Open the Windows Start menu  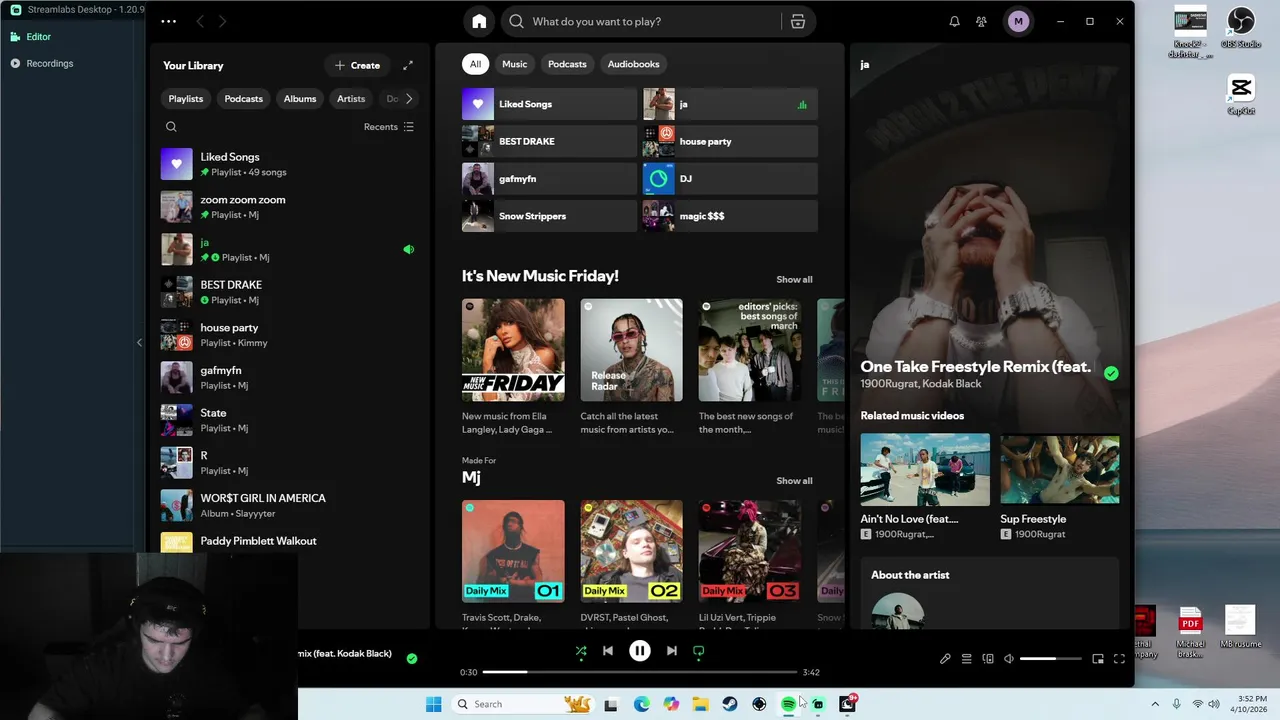pos(433,704)
